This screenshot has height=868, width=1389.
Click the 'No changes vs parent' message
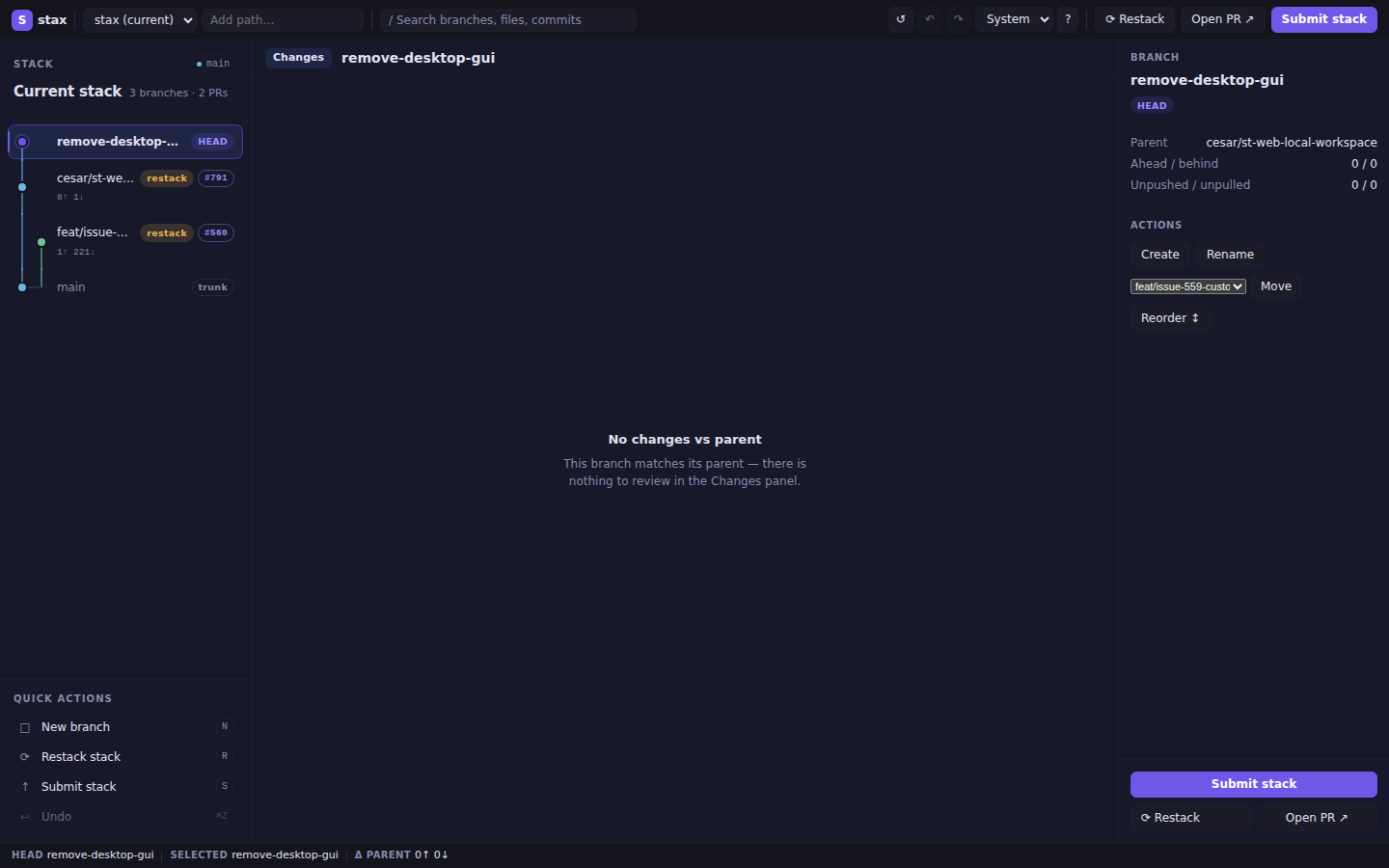[x=685, y=440]
